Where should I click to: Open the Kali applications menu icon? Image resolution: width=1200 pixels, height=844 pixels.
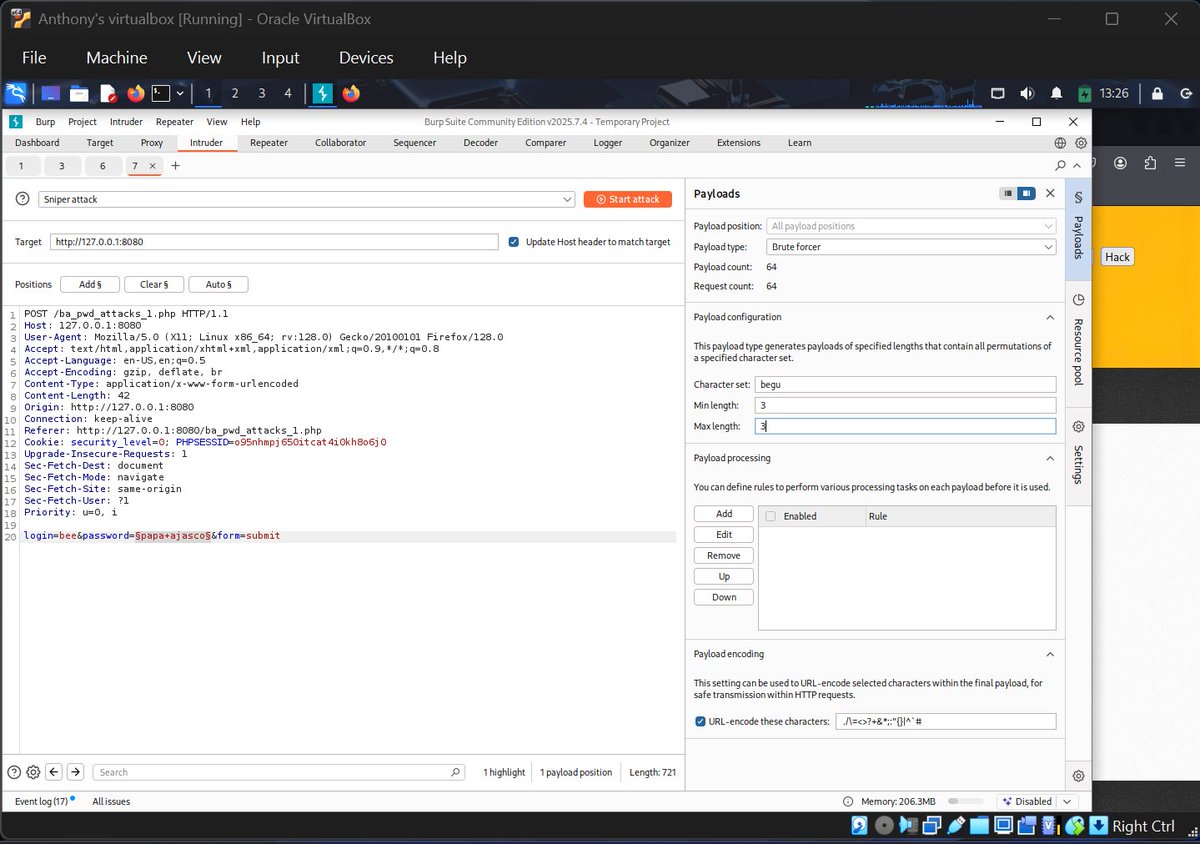click(15, 93)
